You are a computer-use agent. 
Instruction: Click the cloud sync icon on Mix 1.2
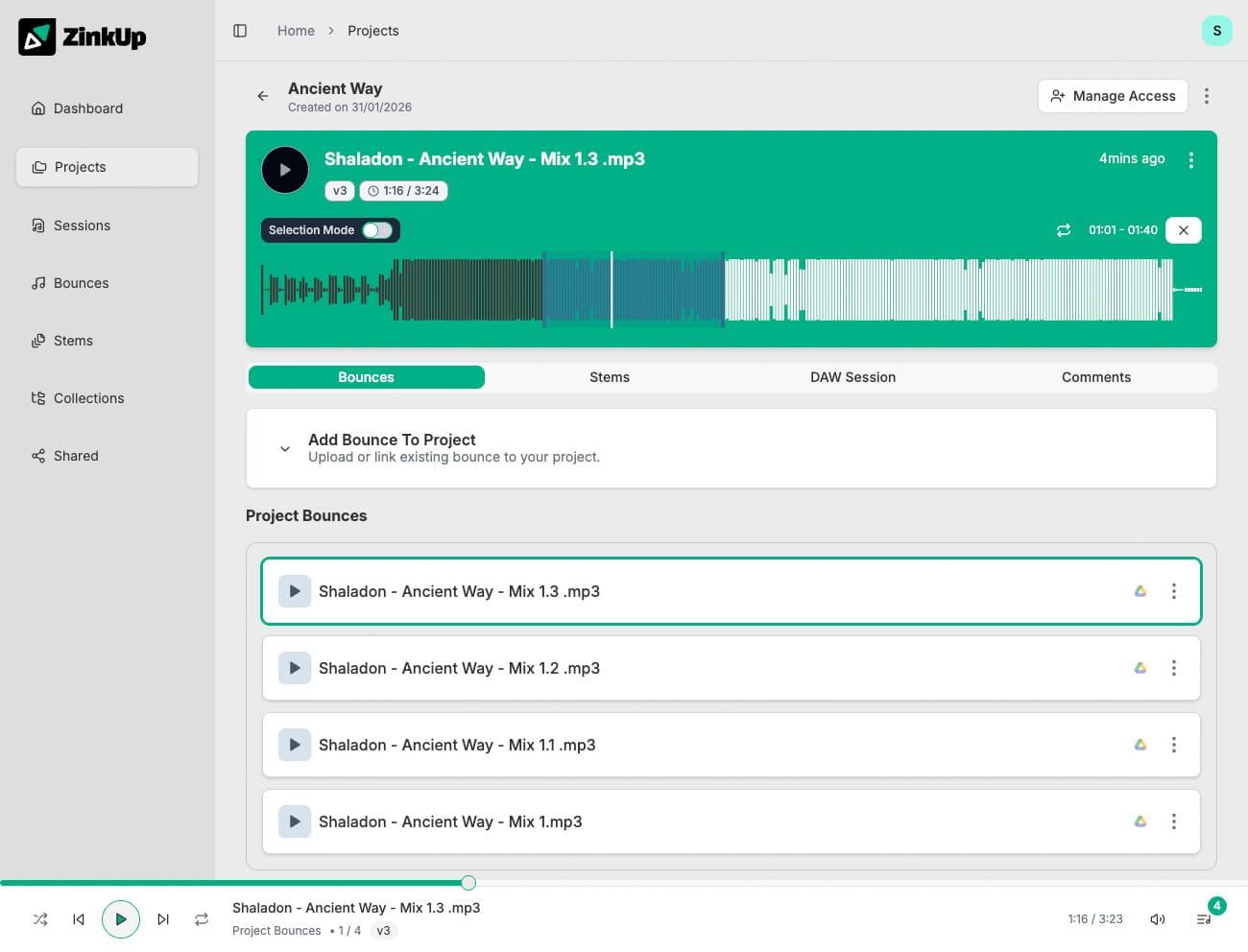click(x=1140, y=668)
